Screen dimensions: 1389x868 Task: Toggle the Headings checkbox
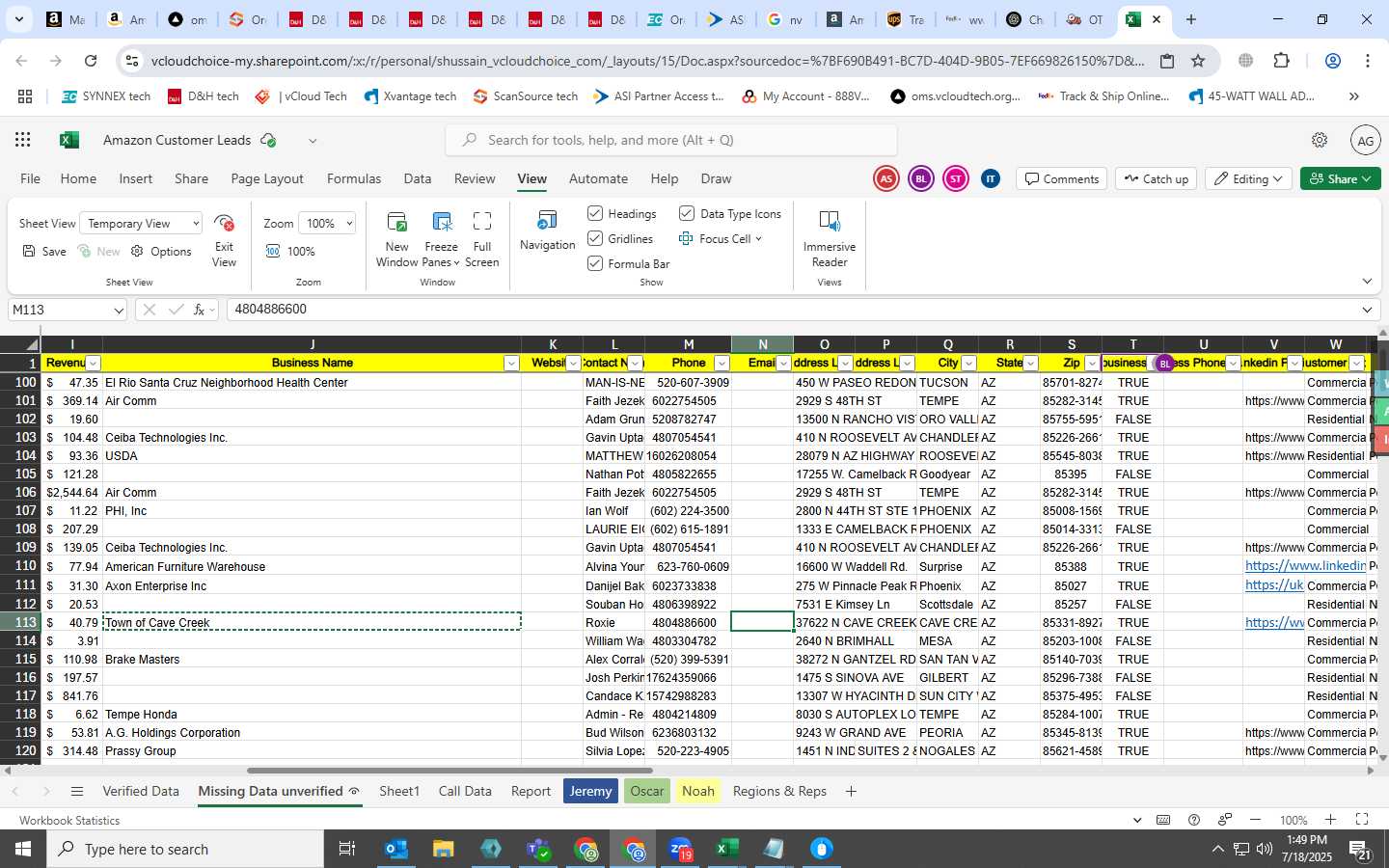click(x=595, y=213)
